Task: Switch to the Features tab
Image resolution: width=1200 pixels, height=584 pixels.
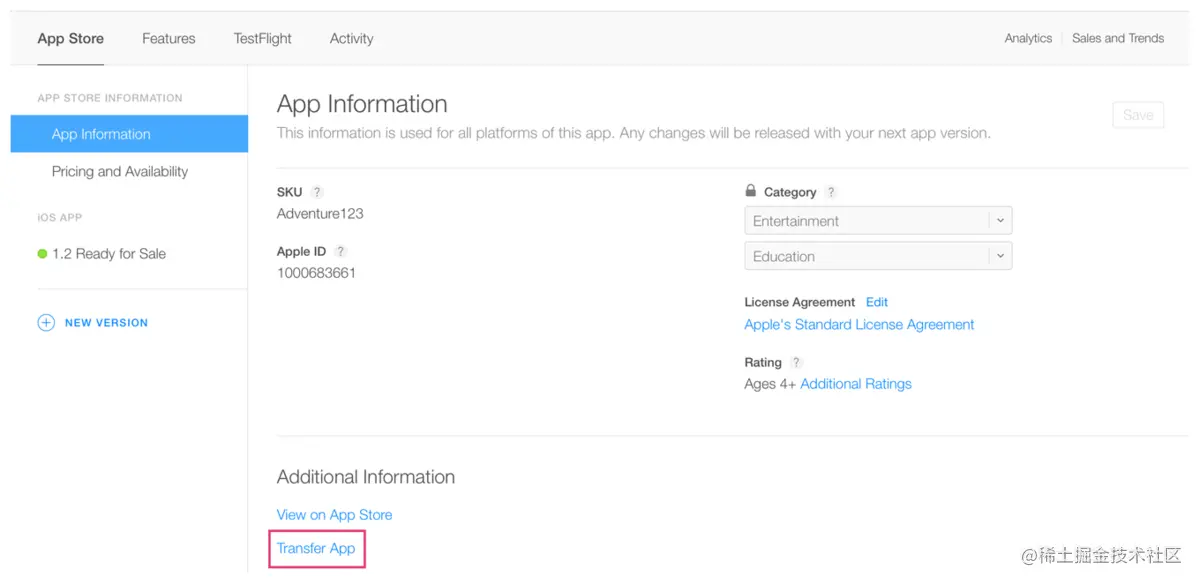Action: 169,39
